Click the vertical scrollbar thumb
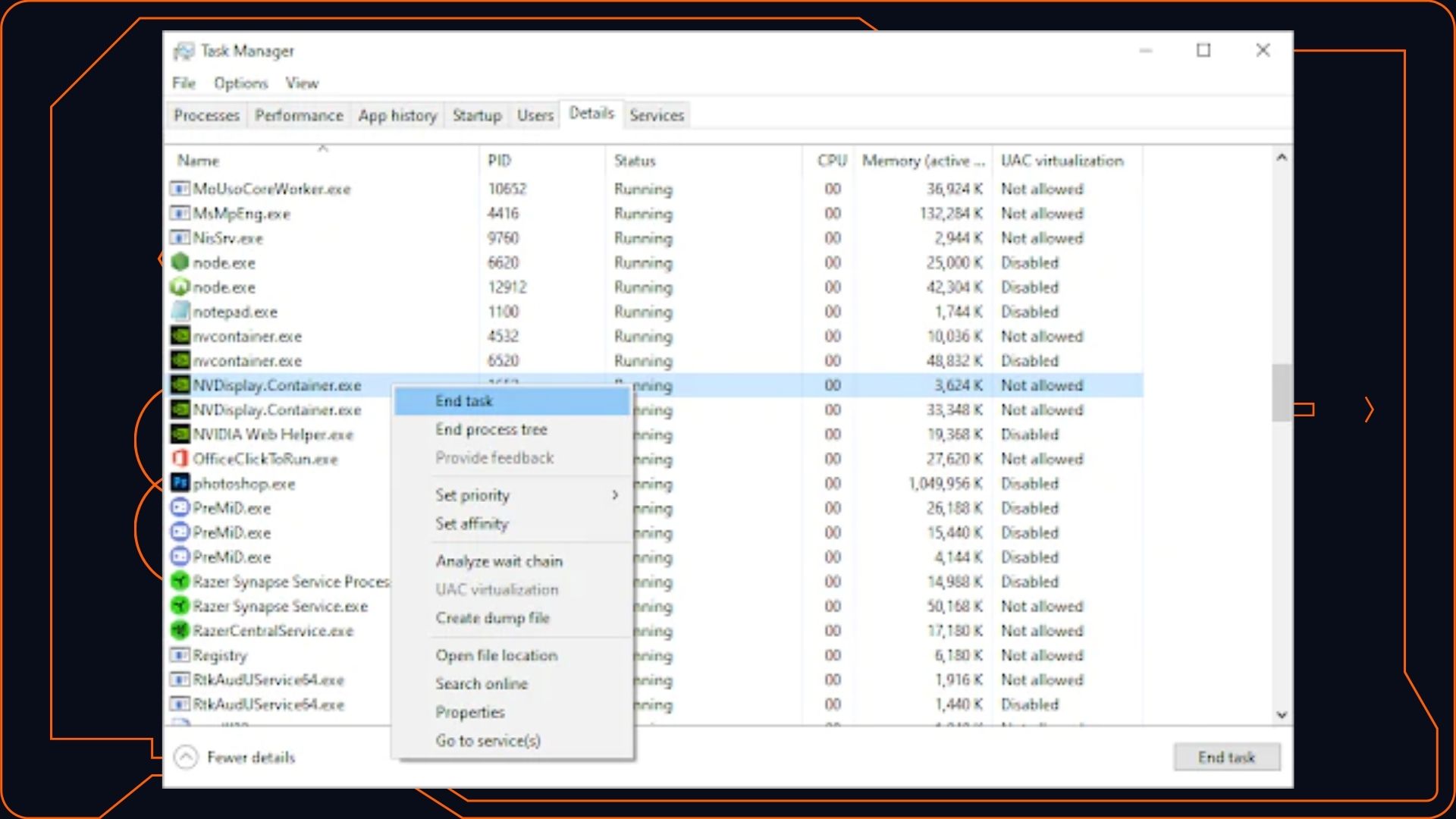This screenshot has width=1456, height=819. (1282, 392)
